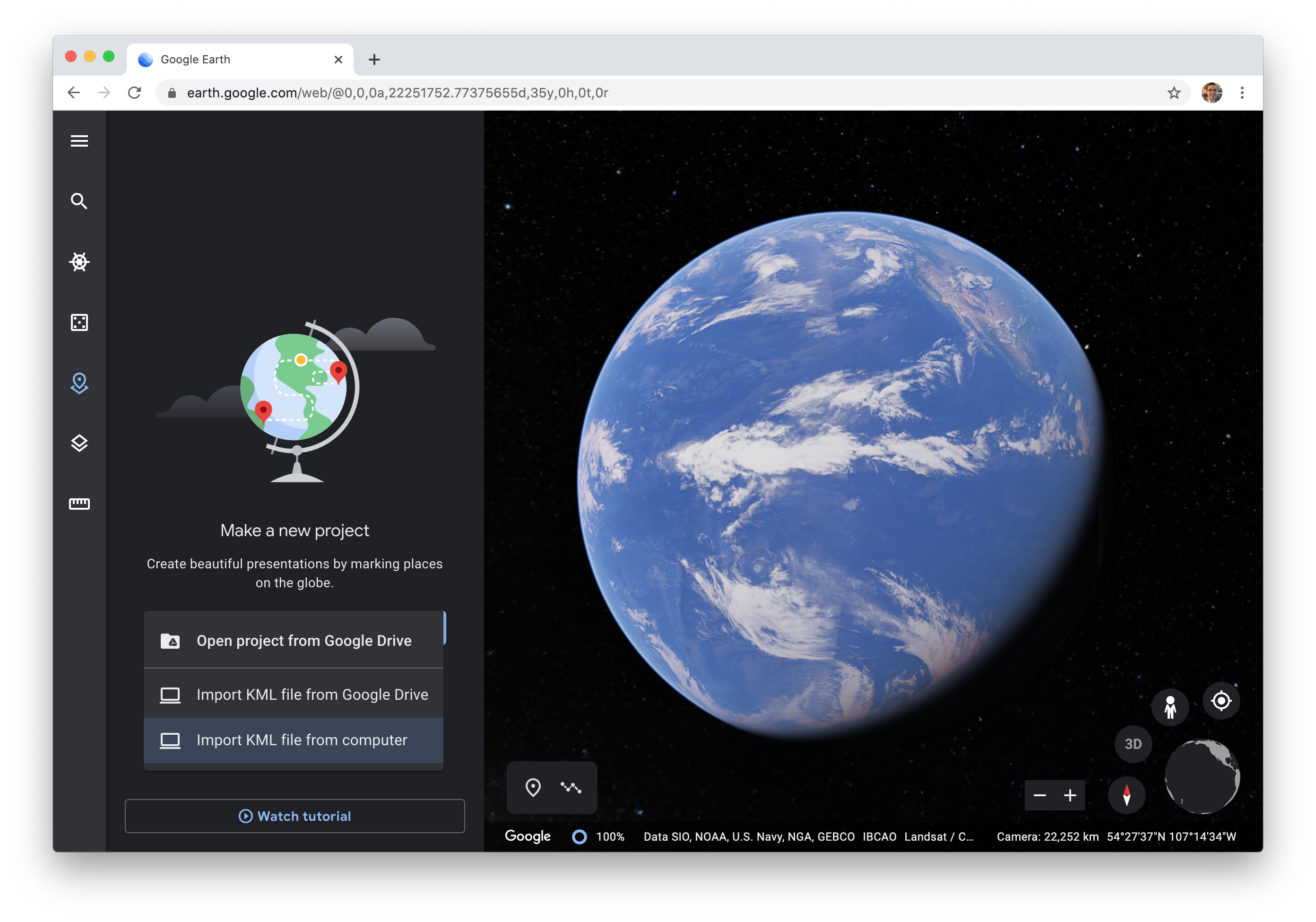Toggle 3D view mode button
This screenshot has height=922, width=1316.
coord(1133,743)
